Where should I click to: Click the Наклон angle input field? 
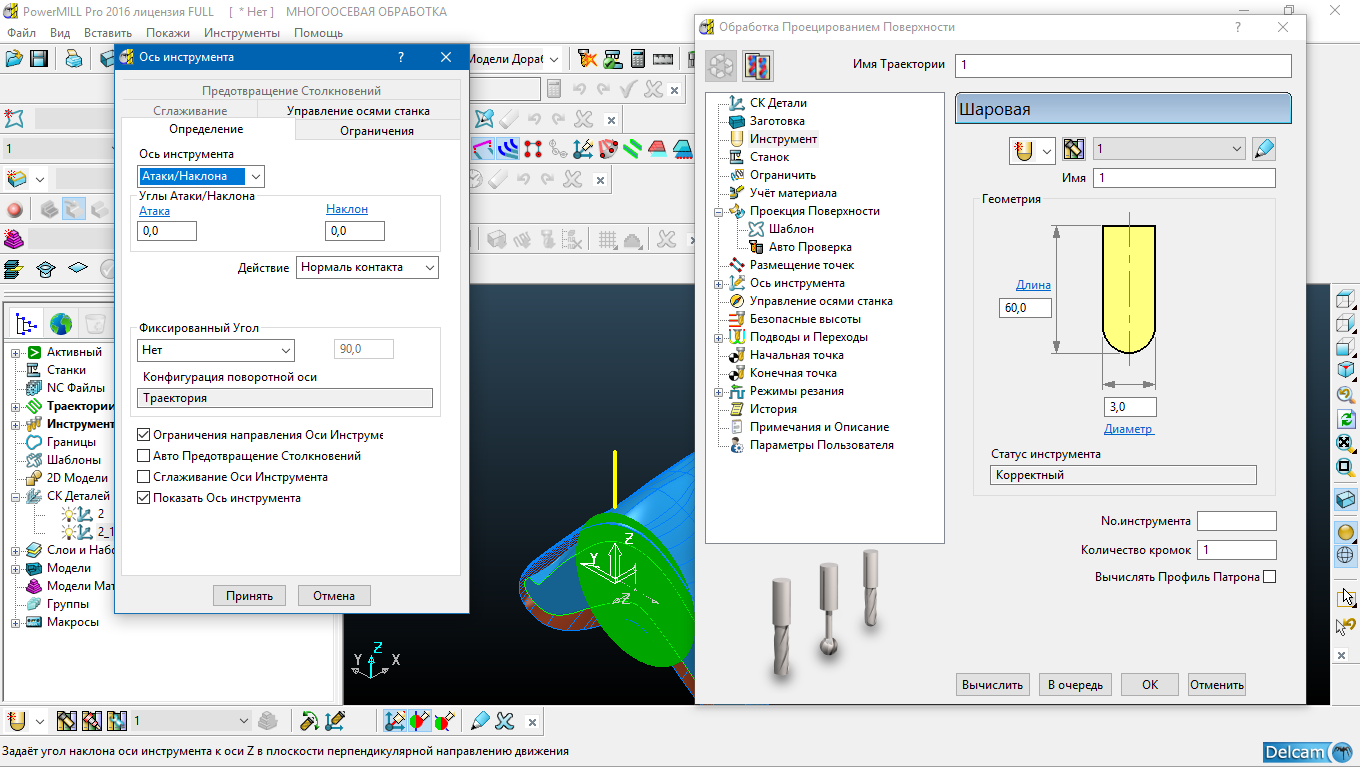pyautogui.click(x=355, y=231)
